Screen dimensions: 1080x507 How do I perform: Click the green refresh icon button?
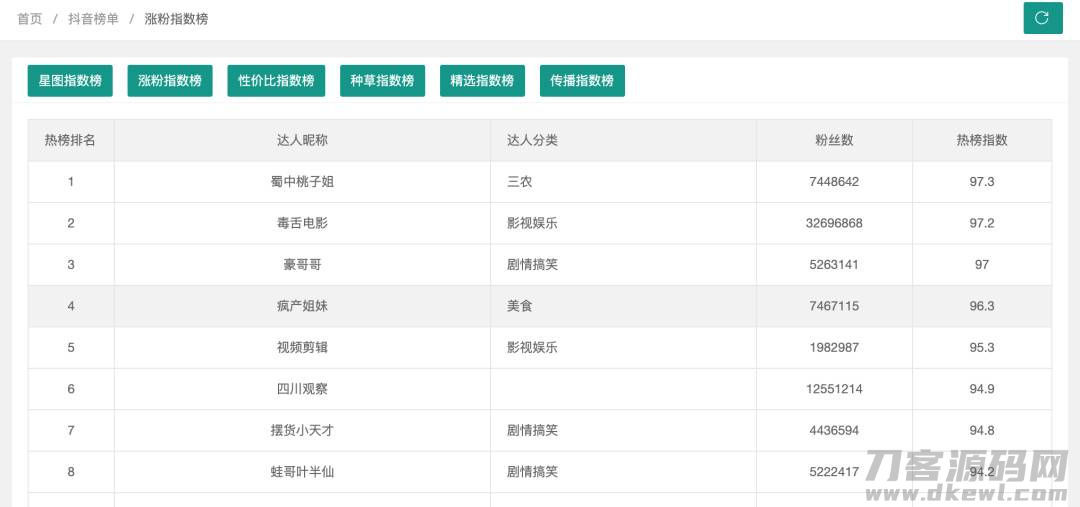coord(1043,18)
